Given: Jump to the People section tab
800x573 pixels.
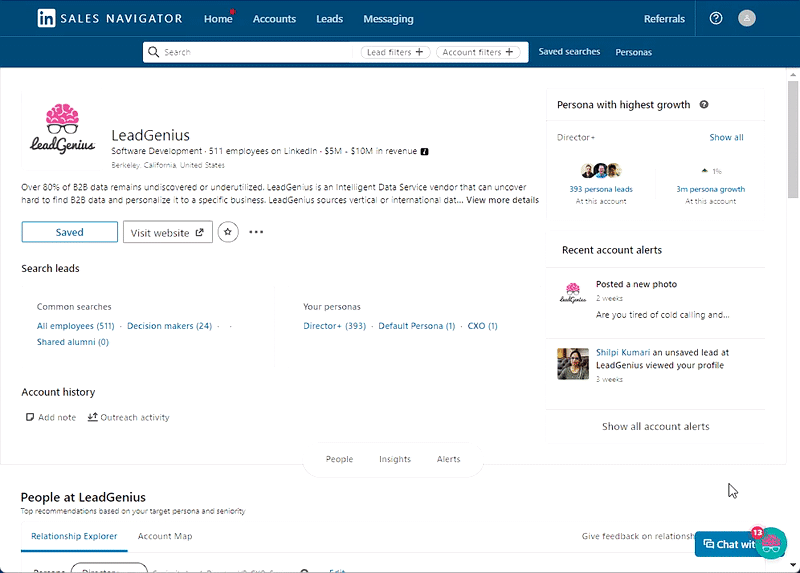Looking at the screenshot, I should (x=339, y=459).
